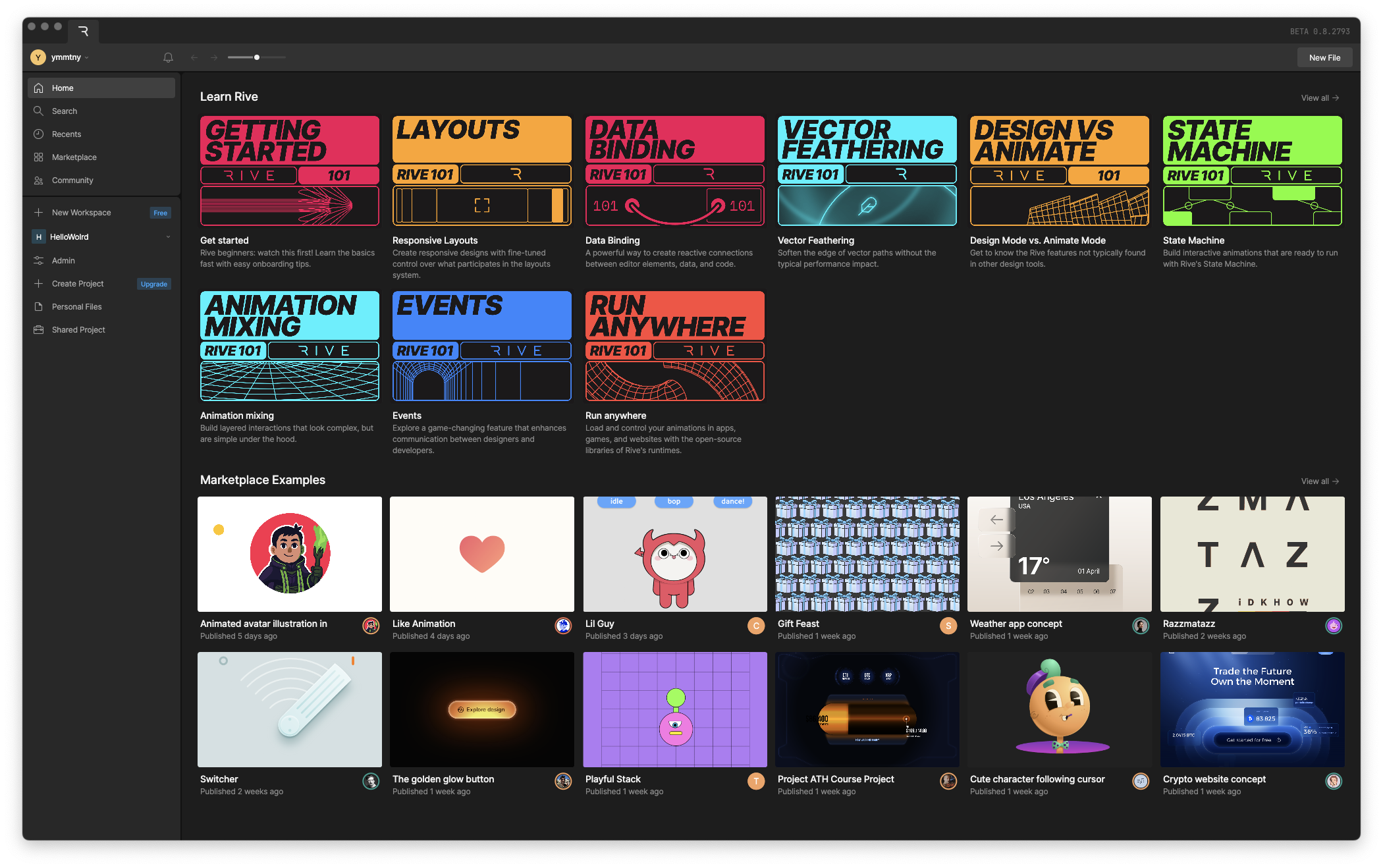Open the Project ATH Course Project thumbnail
Screen dimensions: 1383x868
(867, 709)
